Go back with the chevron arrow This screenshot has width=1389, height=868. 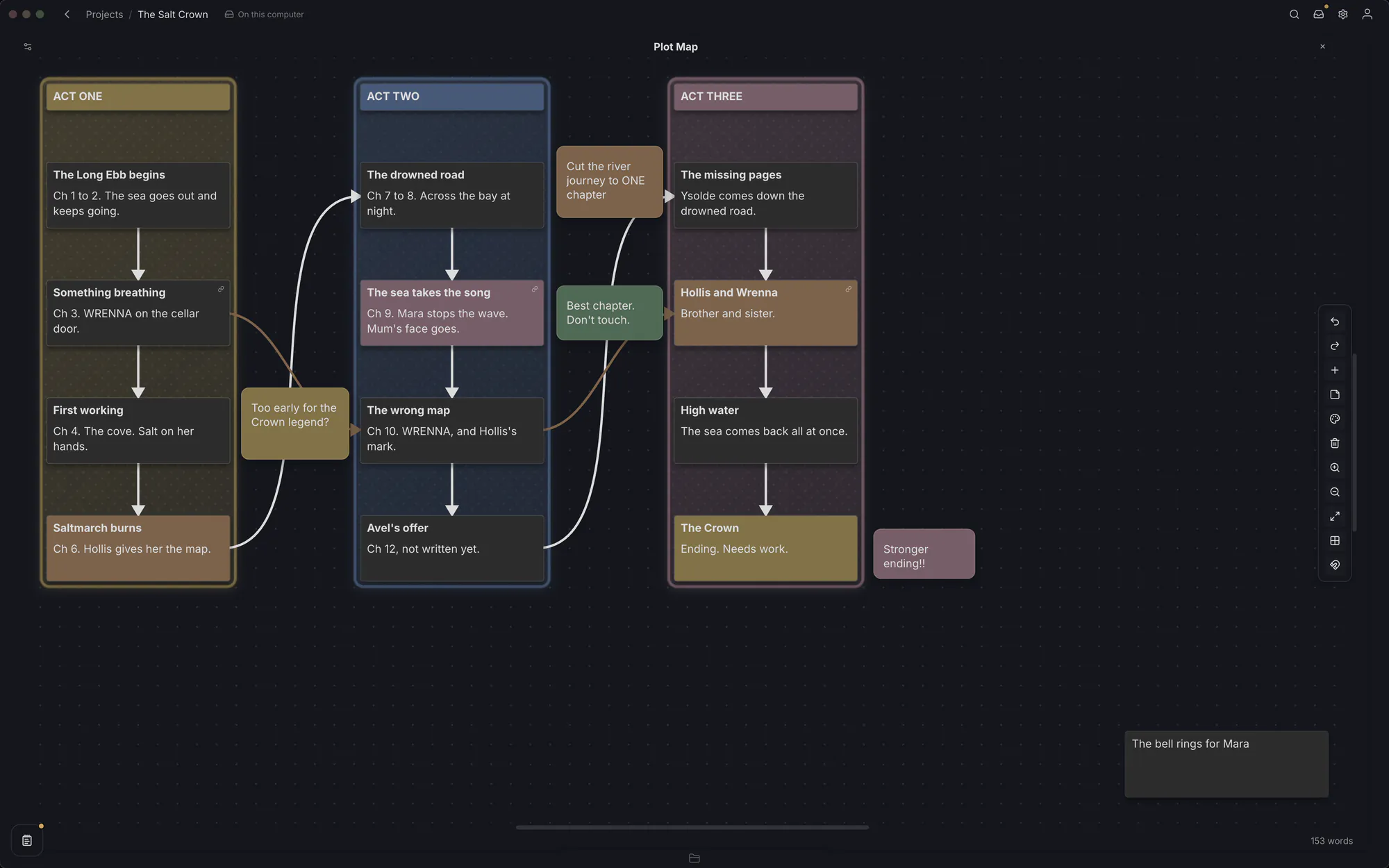tap(67, 14)
